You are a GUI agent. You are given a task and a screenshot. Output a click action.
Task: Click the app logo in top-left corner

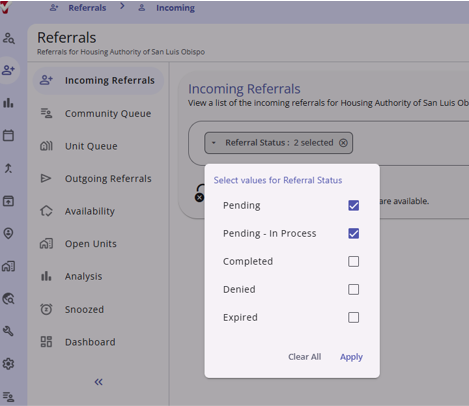coord(5,7)
